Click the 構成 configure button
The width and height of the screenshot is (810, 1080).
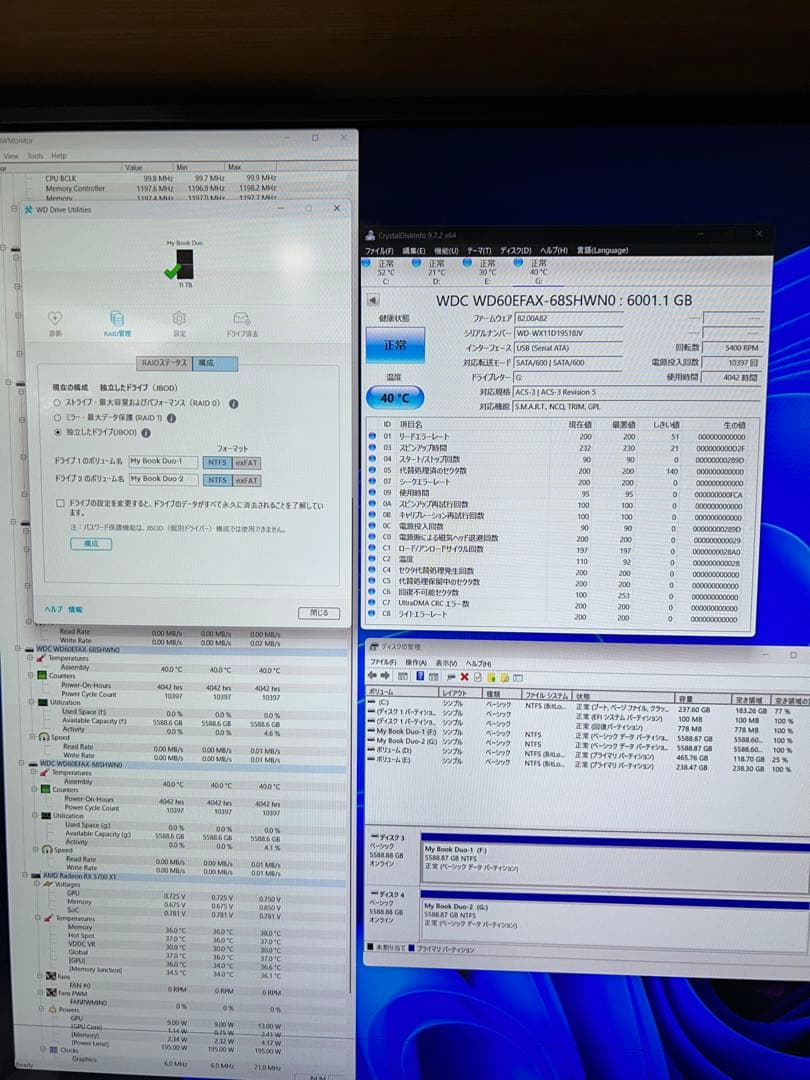[91, 543]
